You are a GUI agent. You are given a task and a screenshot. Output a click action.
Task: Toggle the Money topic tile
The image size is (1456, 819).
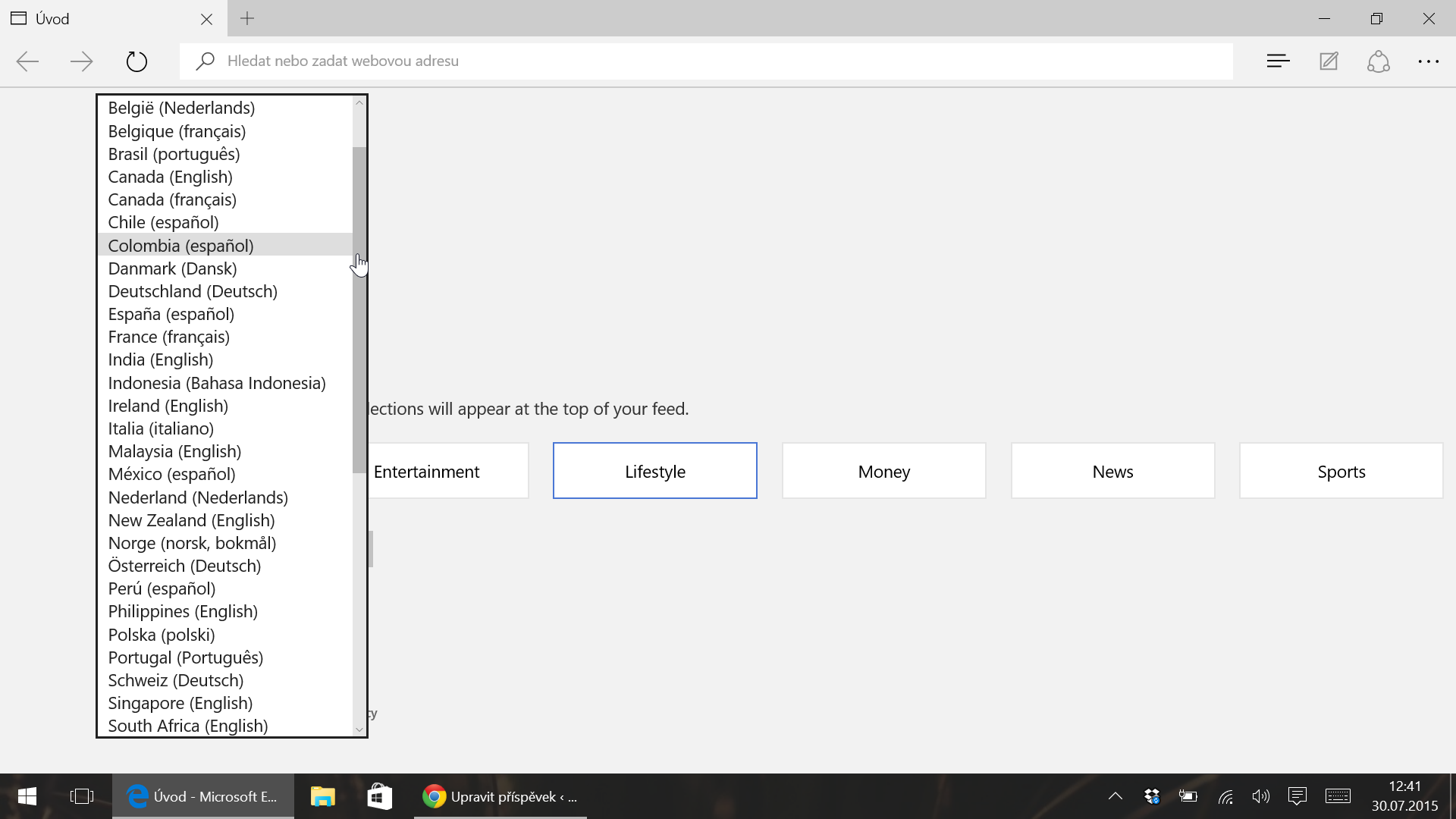(x=883, y=471)
